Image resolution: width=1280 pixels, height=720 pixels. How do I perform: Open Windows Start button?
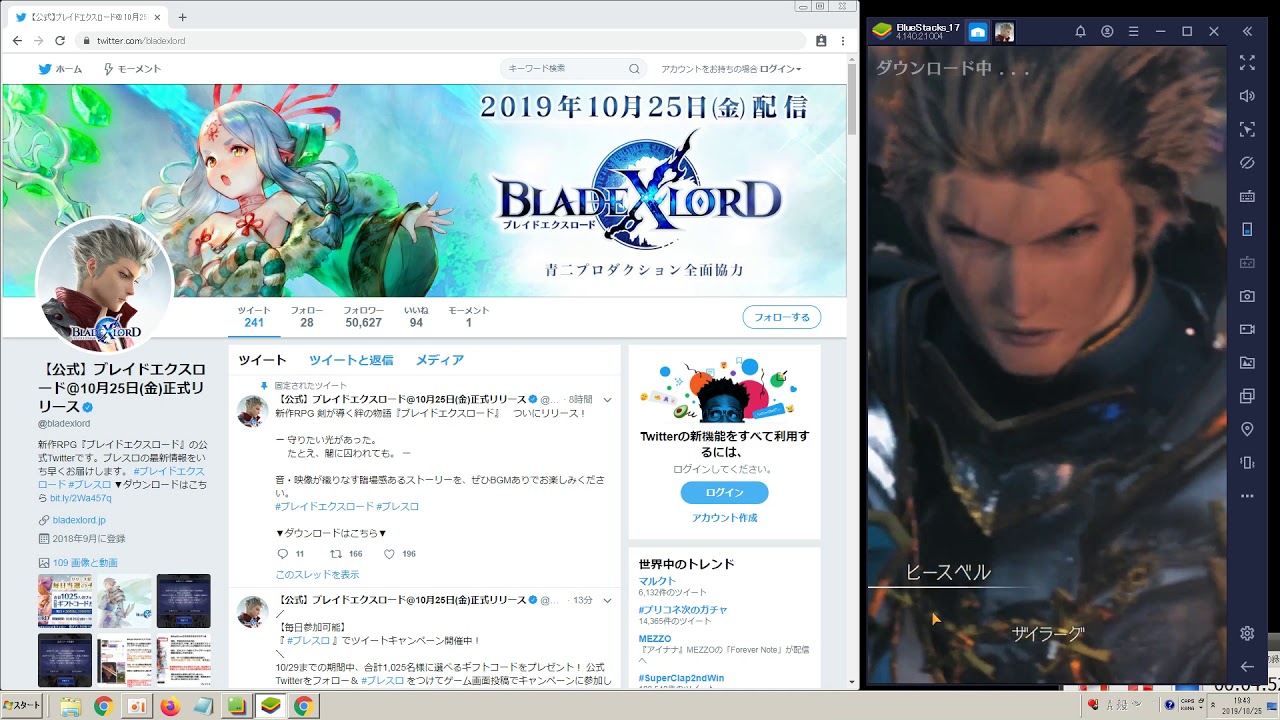[22, 706]
